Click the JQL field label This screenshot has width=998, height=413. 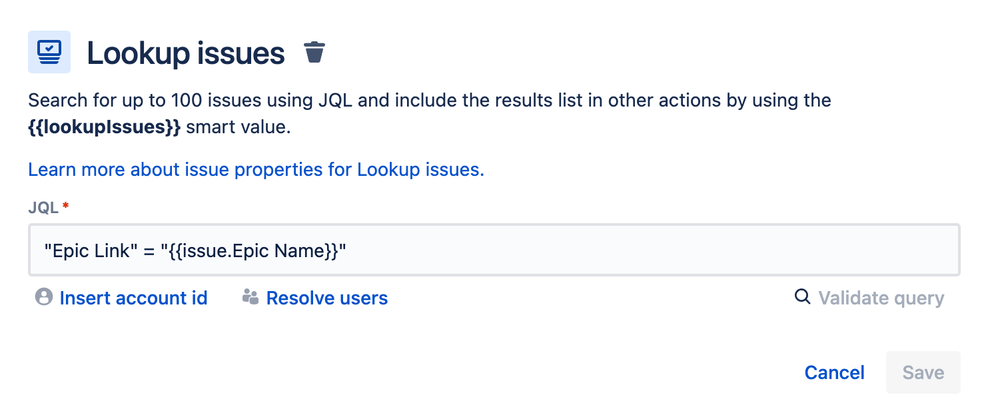tap(43, 207)
